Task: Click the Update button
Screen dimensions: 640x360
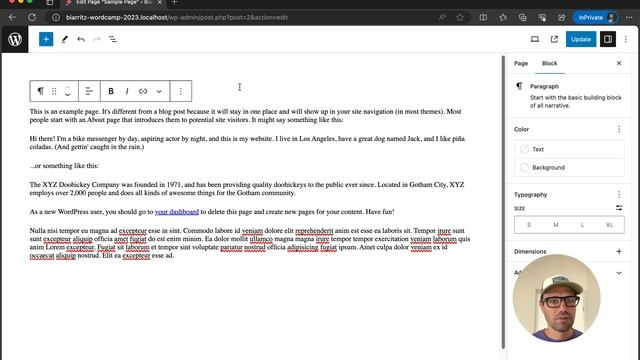Action: pos(581,39)
